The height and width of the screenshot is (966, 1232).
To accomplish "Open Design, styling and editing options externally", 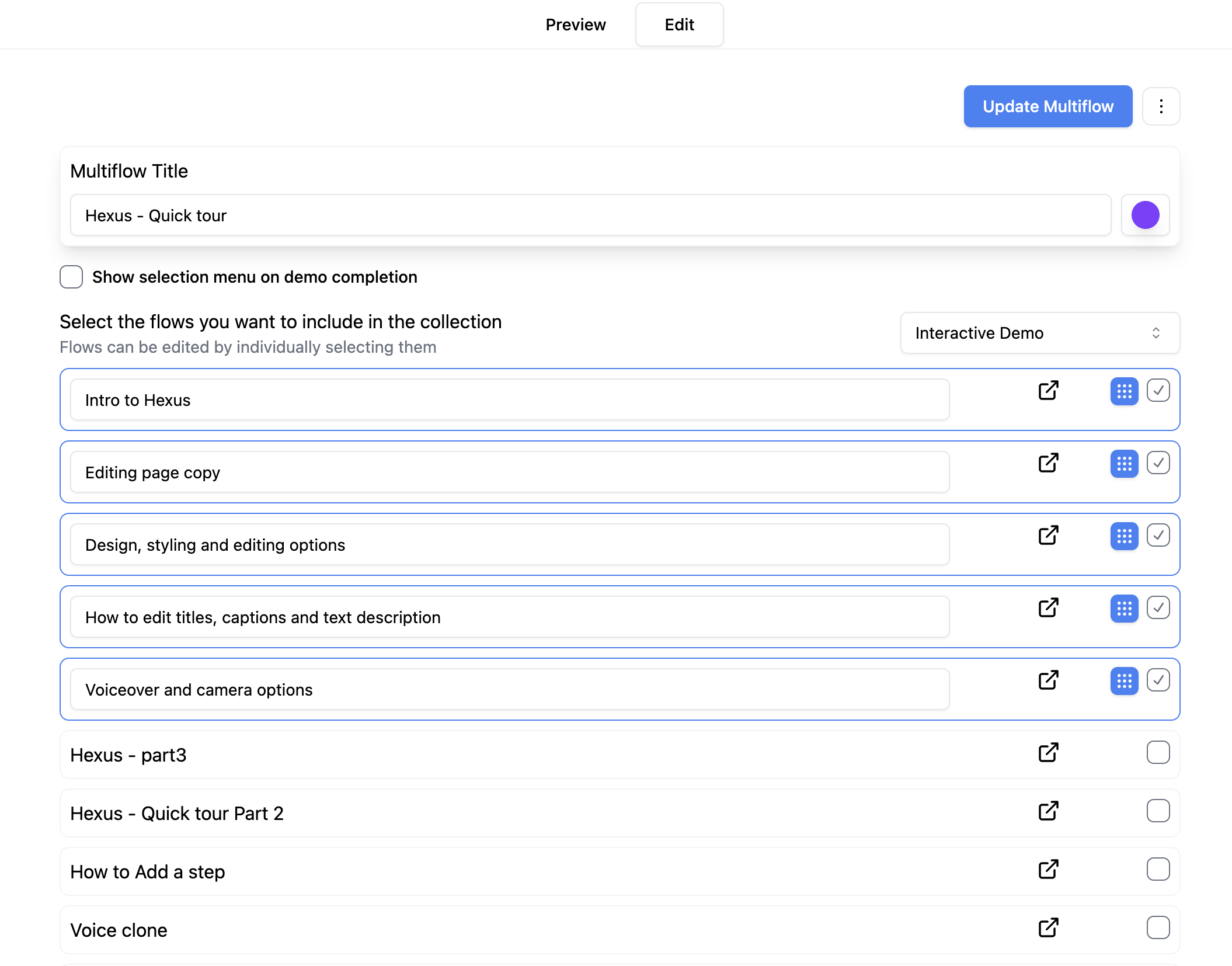I will [1049, 536].
